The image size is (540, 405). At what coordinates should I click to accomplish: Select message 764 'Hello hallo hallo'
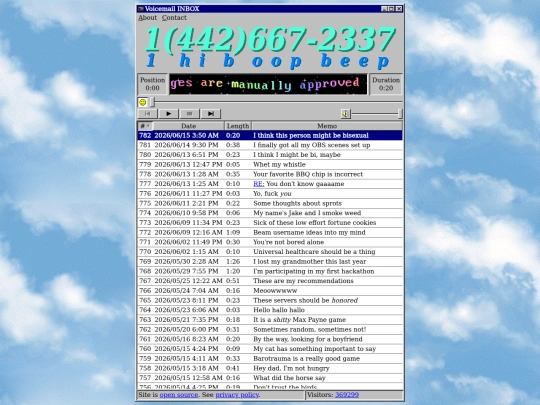pyautogui.click(x=270, y=310)
